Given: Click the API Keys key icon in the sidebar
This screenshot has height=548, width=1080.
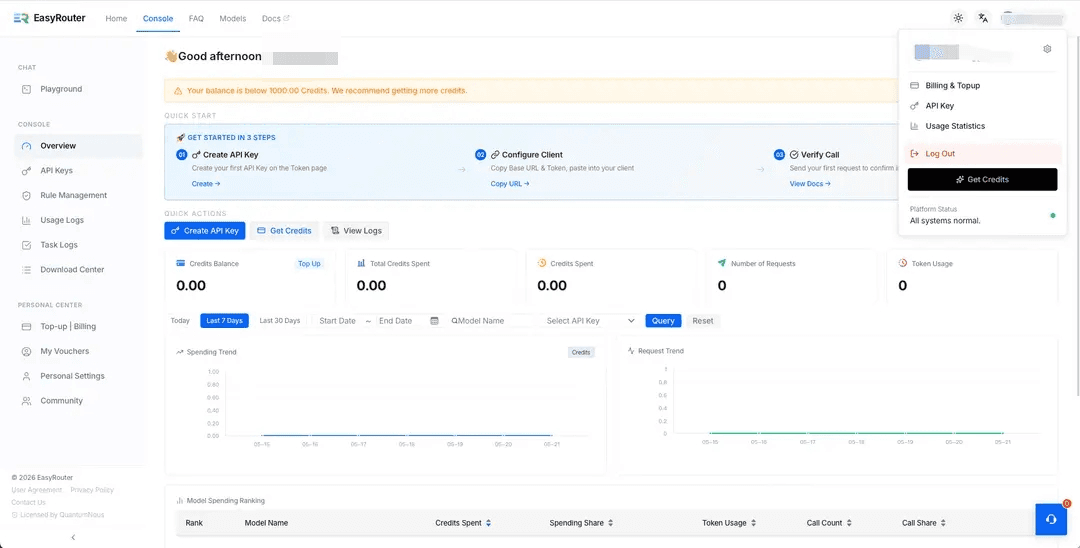Looking at the screenshot, I should tap(26, 171).
